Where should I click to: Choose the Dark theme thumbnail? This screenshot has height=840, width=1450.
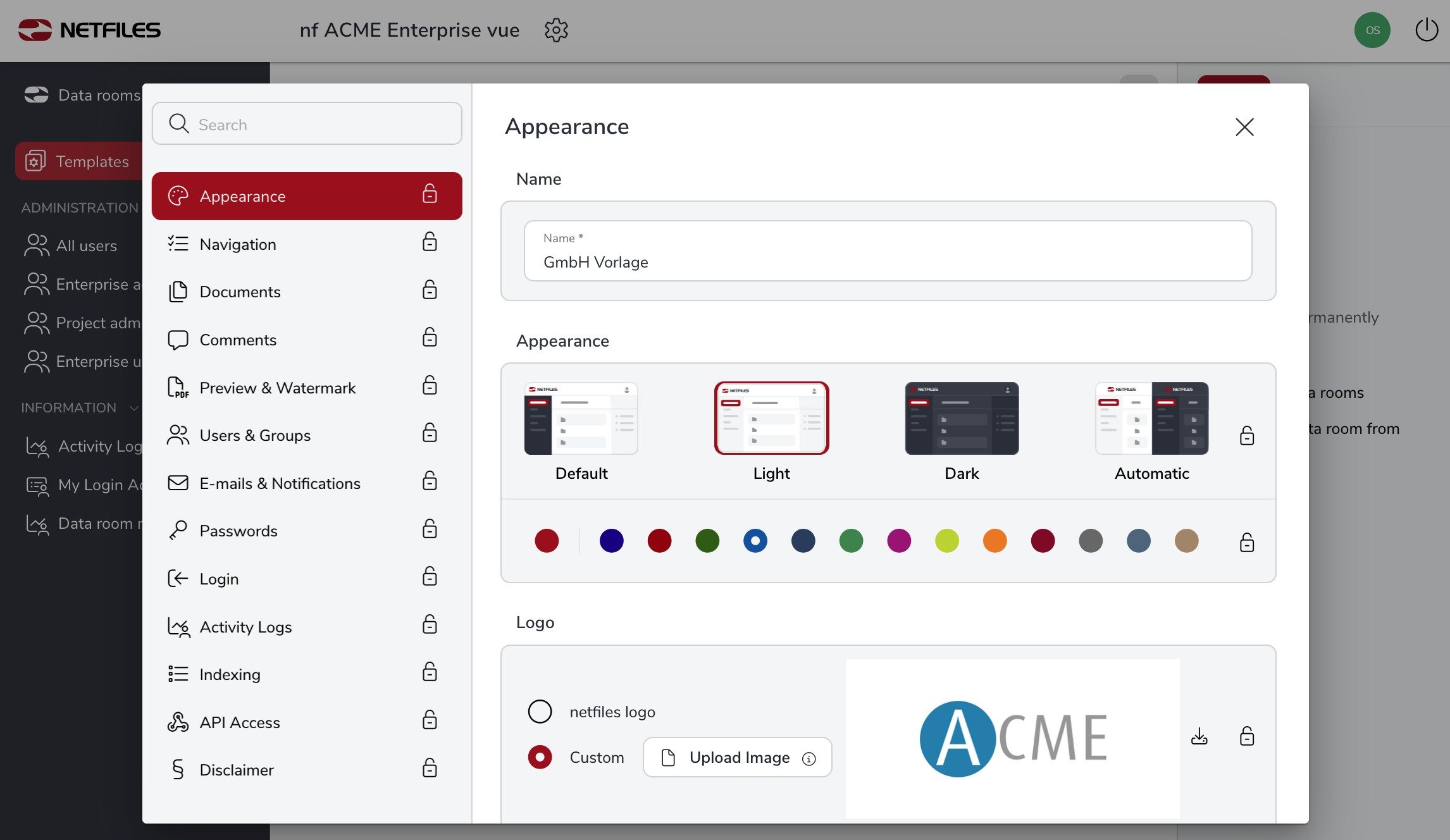click(x=961, y=419)
